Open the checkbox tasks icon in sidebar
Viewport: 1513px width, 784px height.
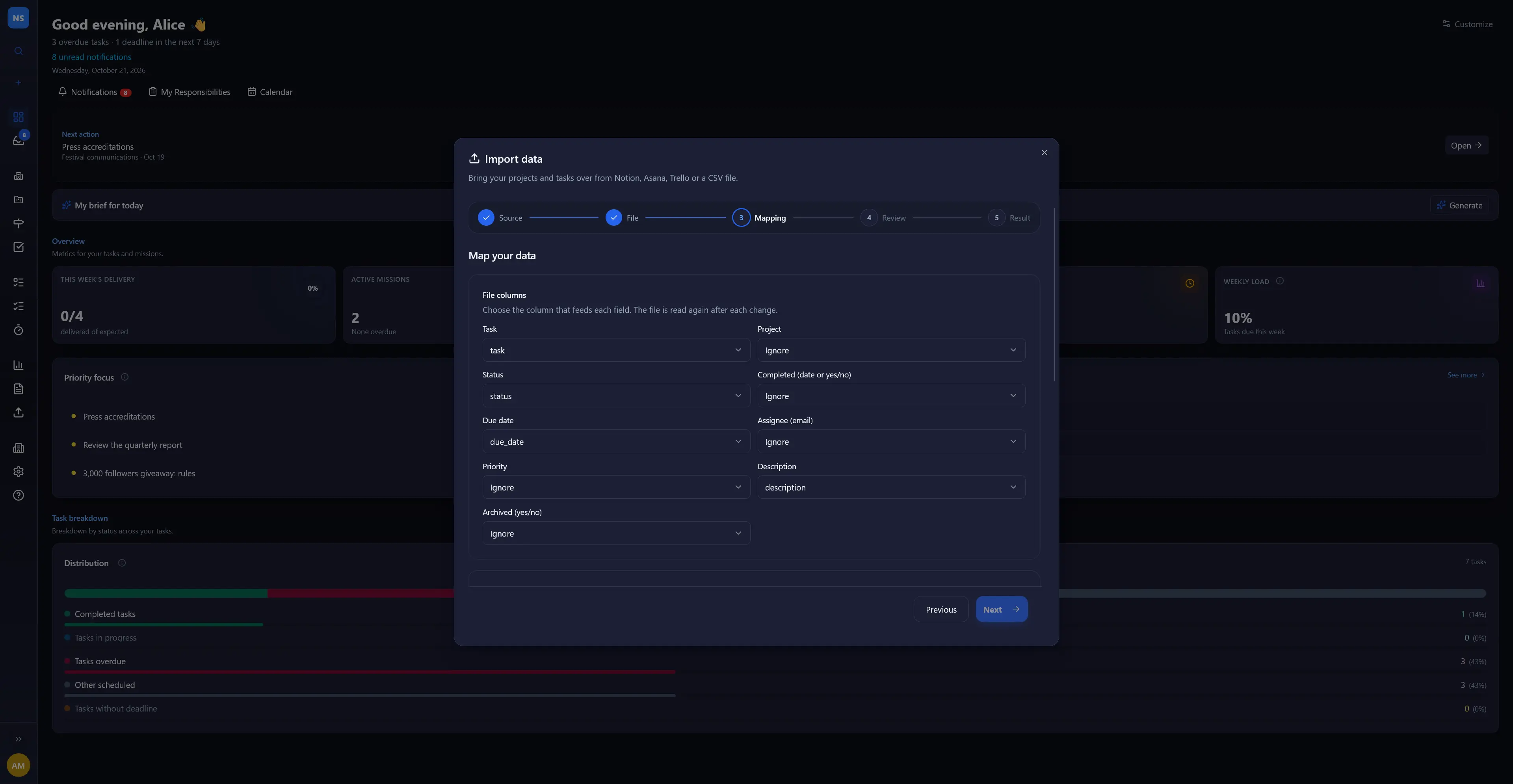(x=18, y=247)
